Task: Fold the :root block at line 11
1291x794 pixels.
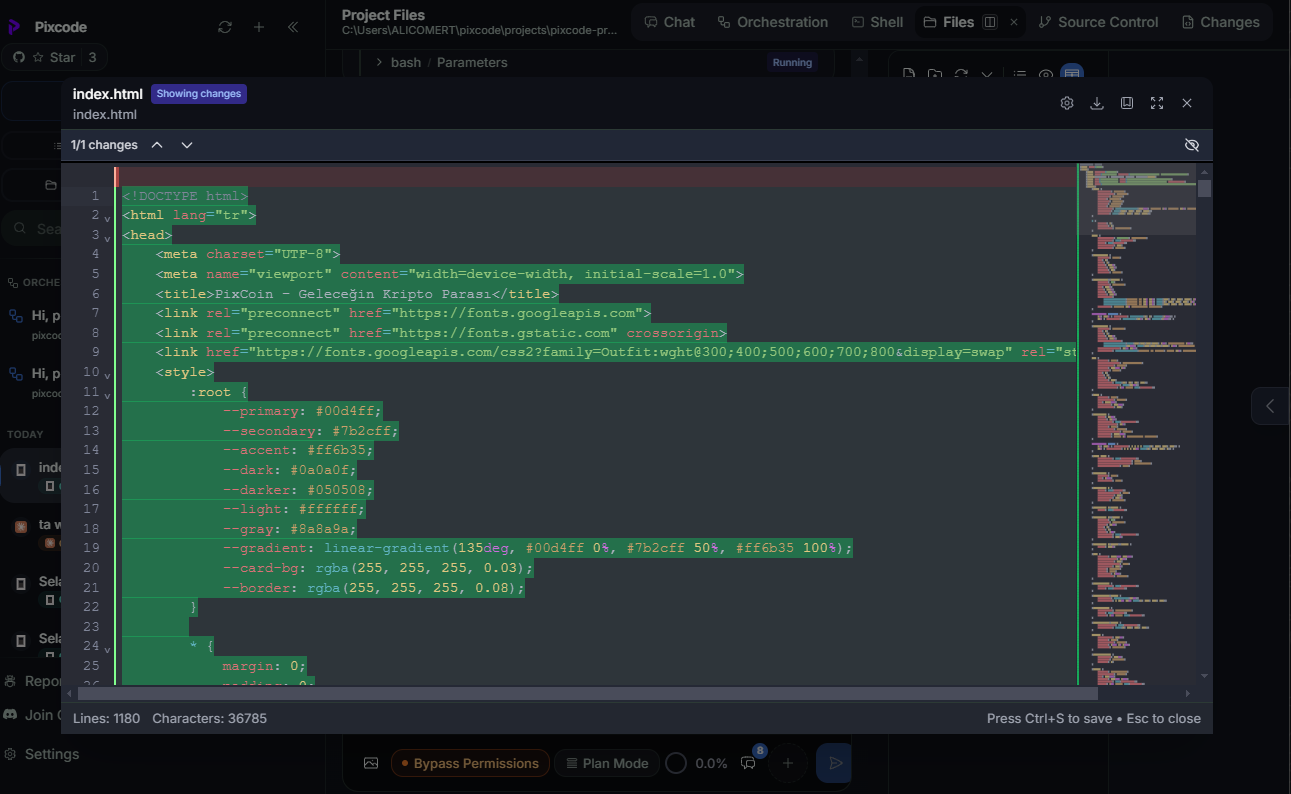Action: 107,394
